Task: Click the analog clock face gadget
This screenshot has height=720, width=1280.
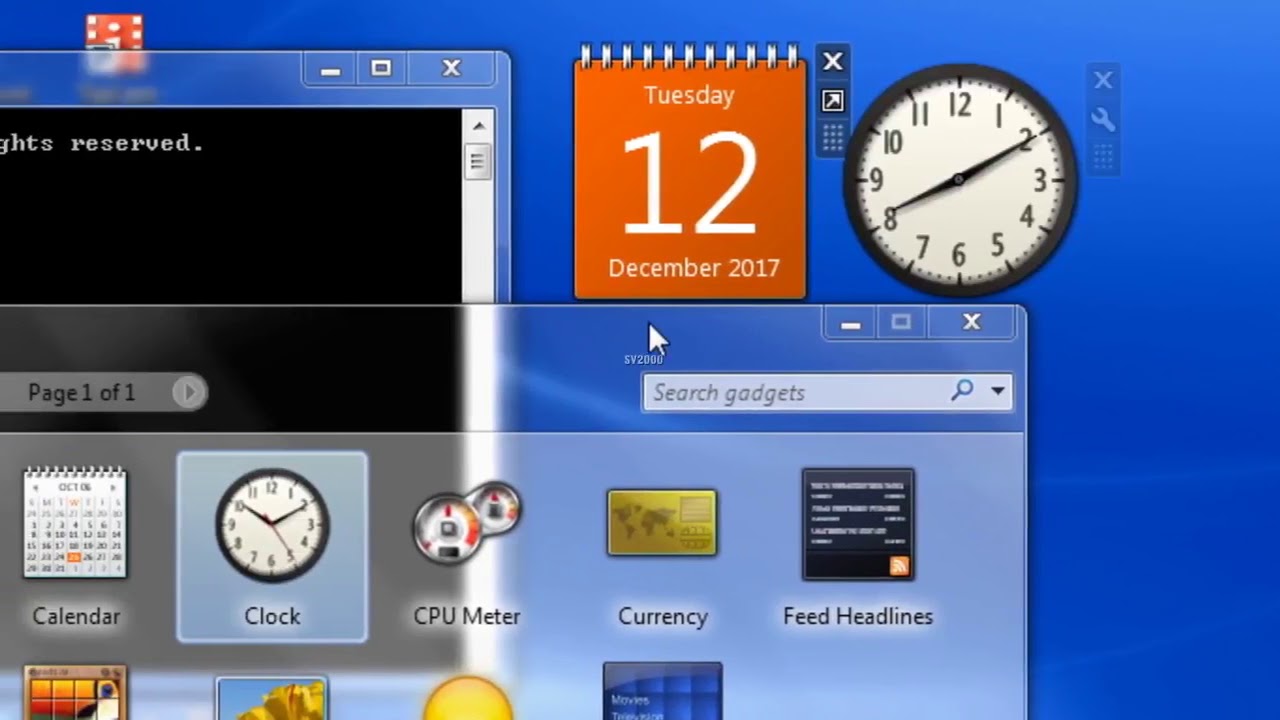Action: pos(960,181)
